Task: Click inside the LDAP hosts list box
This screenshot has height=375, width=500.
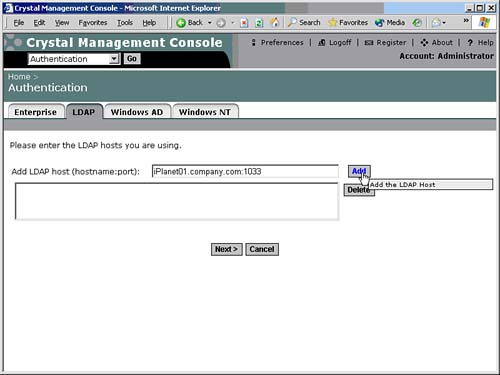Action: [x=177, y=201]
